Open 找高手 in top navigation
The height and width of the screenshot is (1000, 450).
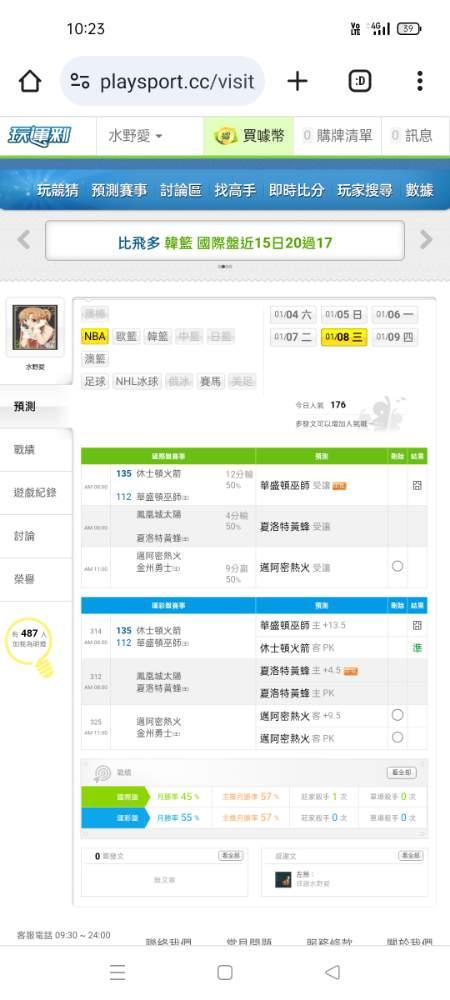[x=235, y=189]
